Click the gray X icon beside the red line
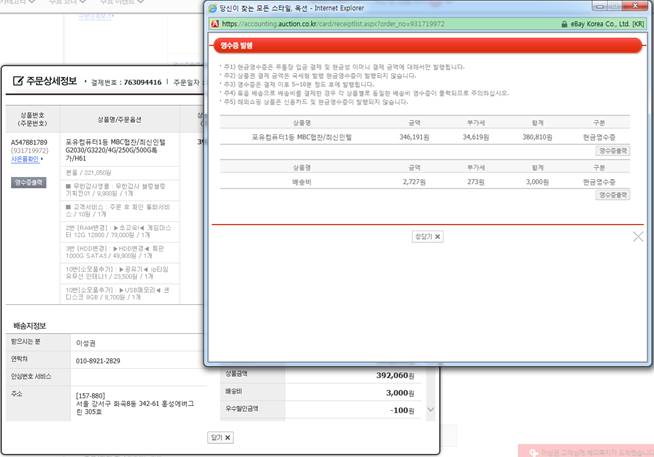Image resolution: width=654 pixels, height=457 pixels. click(x=638, y=237)
